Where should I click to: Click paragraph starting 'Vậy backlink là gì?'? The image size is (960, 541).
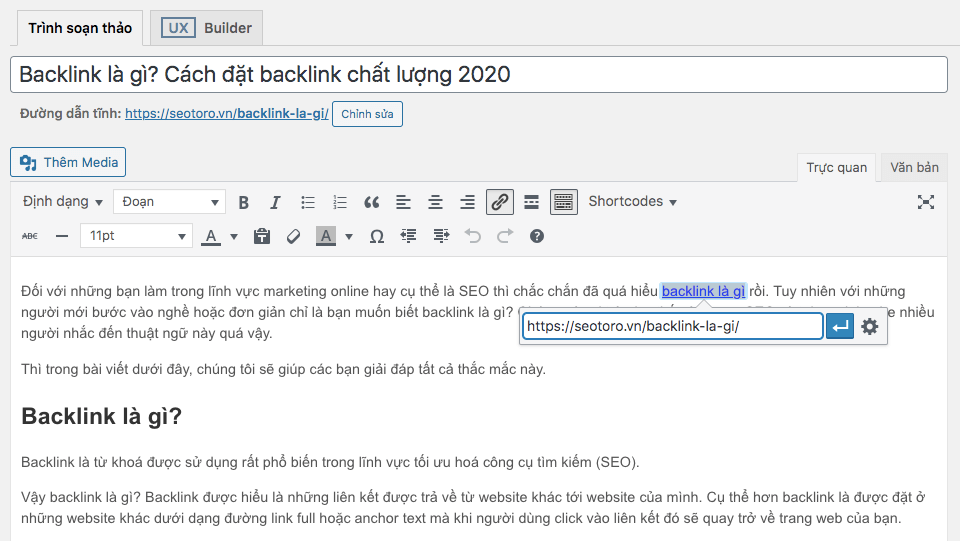473,508
